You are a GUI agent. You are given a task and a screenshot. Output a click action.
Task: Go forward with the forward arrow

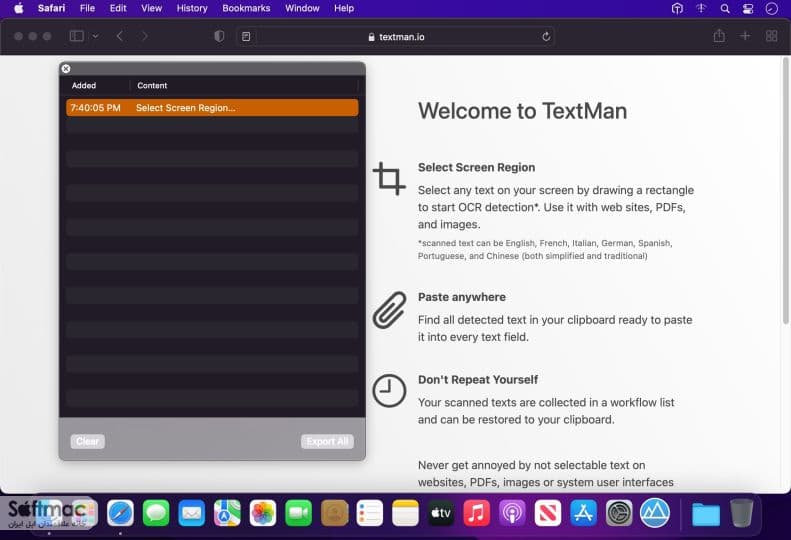[x=144, y=36]
